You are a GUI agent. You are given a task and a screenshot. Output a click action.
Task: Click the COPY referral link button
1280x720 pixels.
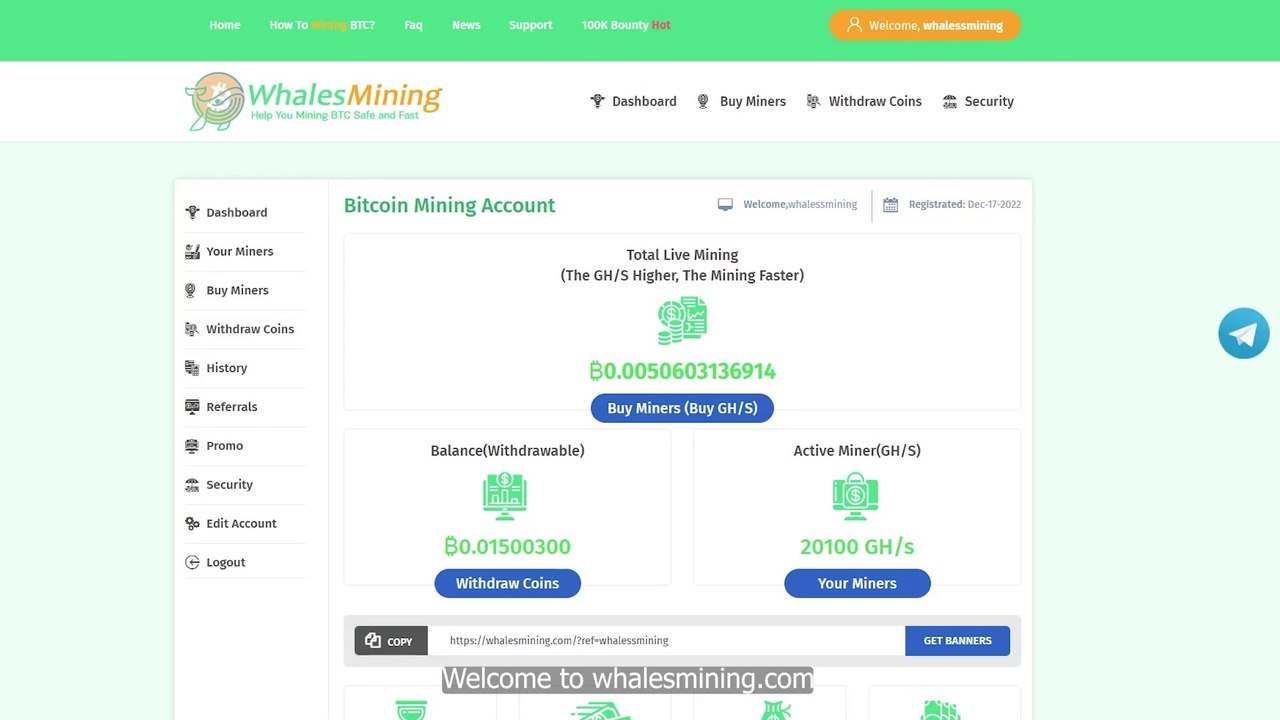tap(391, 641)
